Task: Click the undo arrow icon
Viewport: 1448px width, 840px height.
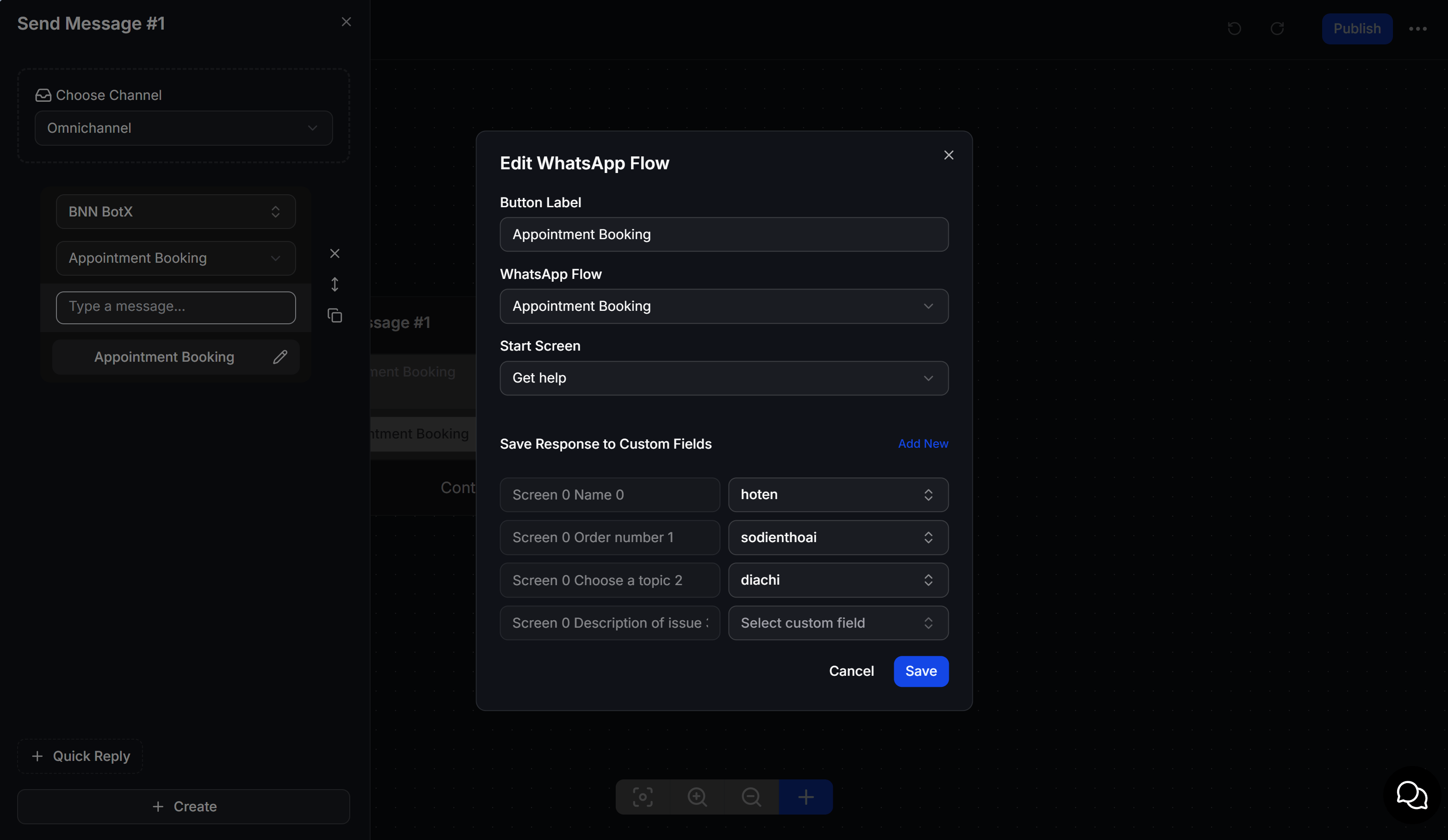Action: coord(1234,28)
